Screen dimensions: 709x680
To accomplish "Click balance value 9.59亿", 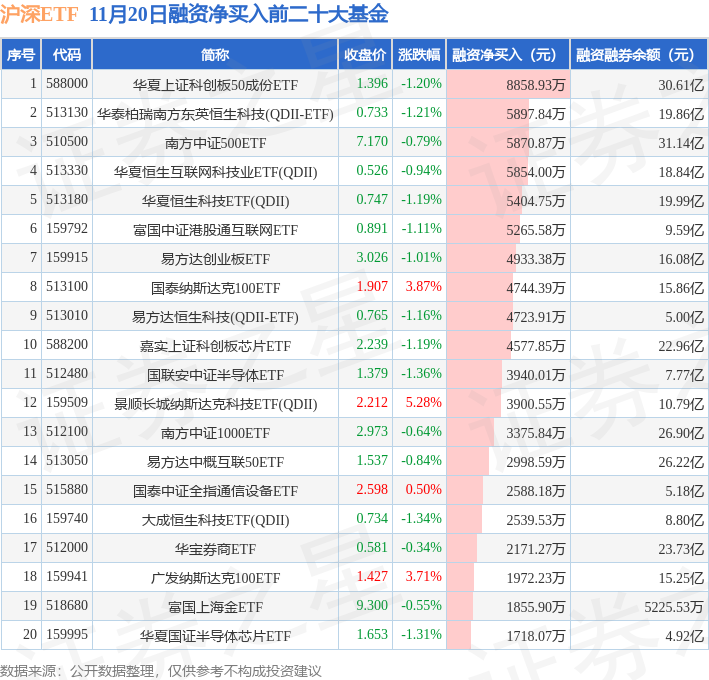I will 684,230.
